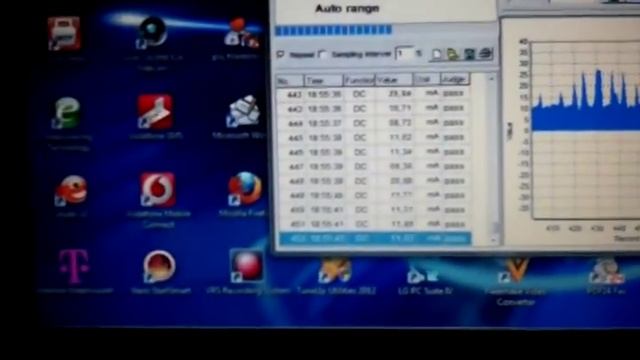
Task: Click the data table scroll up arrow
Action: (x=492, y=78)
